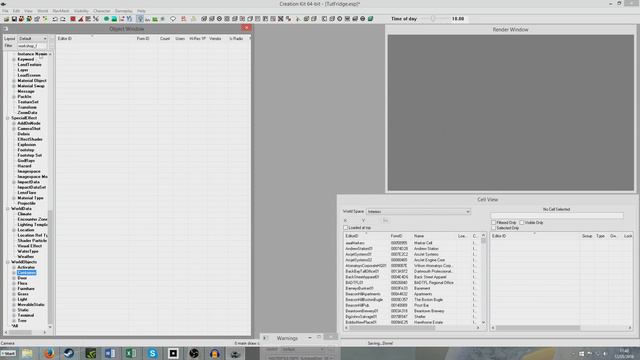
Task: Adjust the Time of day slider
Action: 433,19
